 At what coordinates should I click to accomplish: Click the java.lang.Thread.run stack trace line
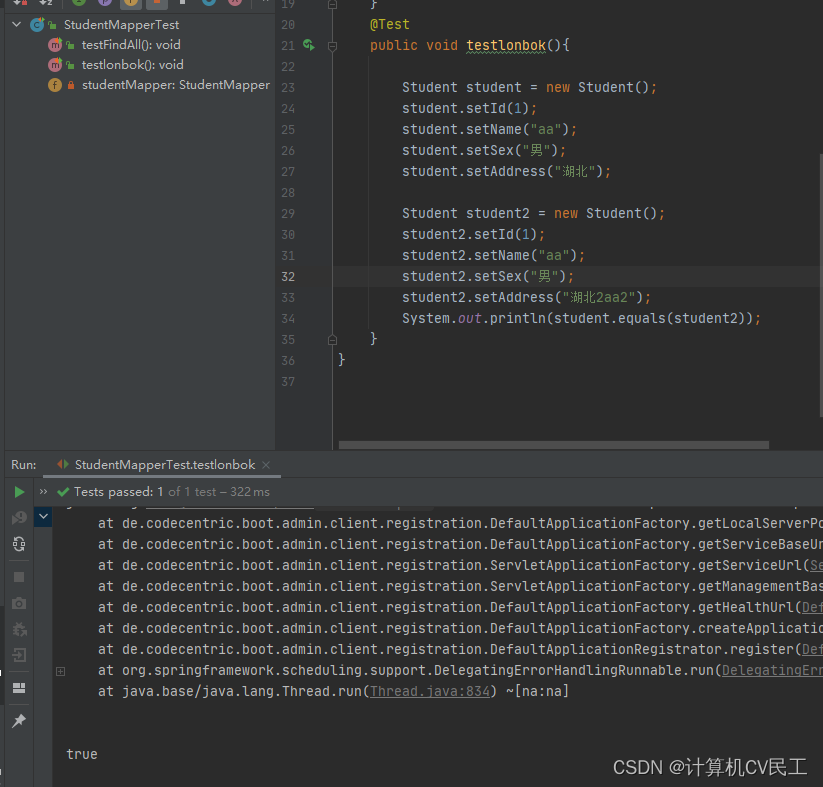pos(333,691)
